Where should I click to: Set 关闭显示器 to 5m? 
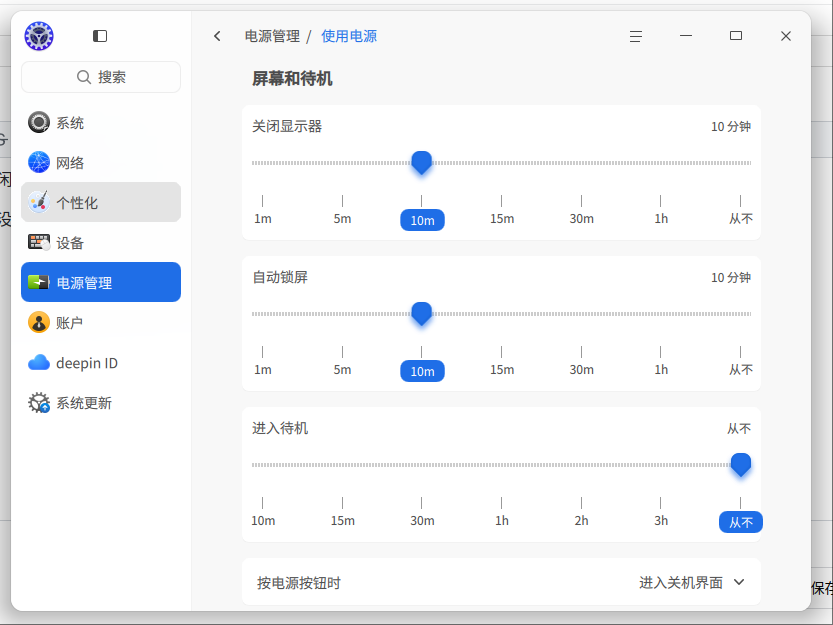[342, 218]
